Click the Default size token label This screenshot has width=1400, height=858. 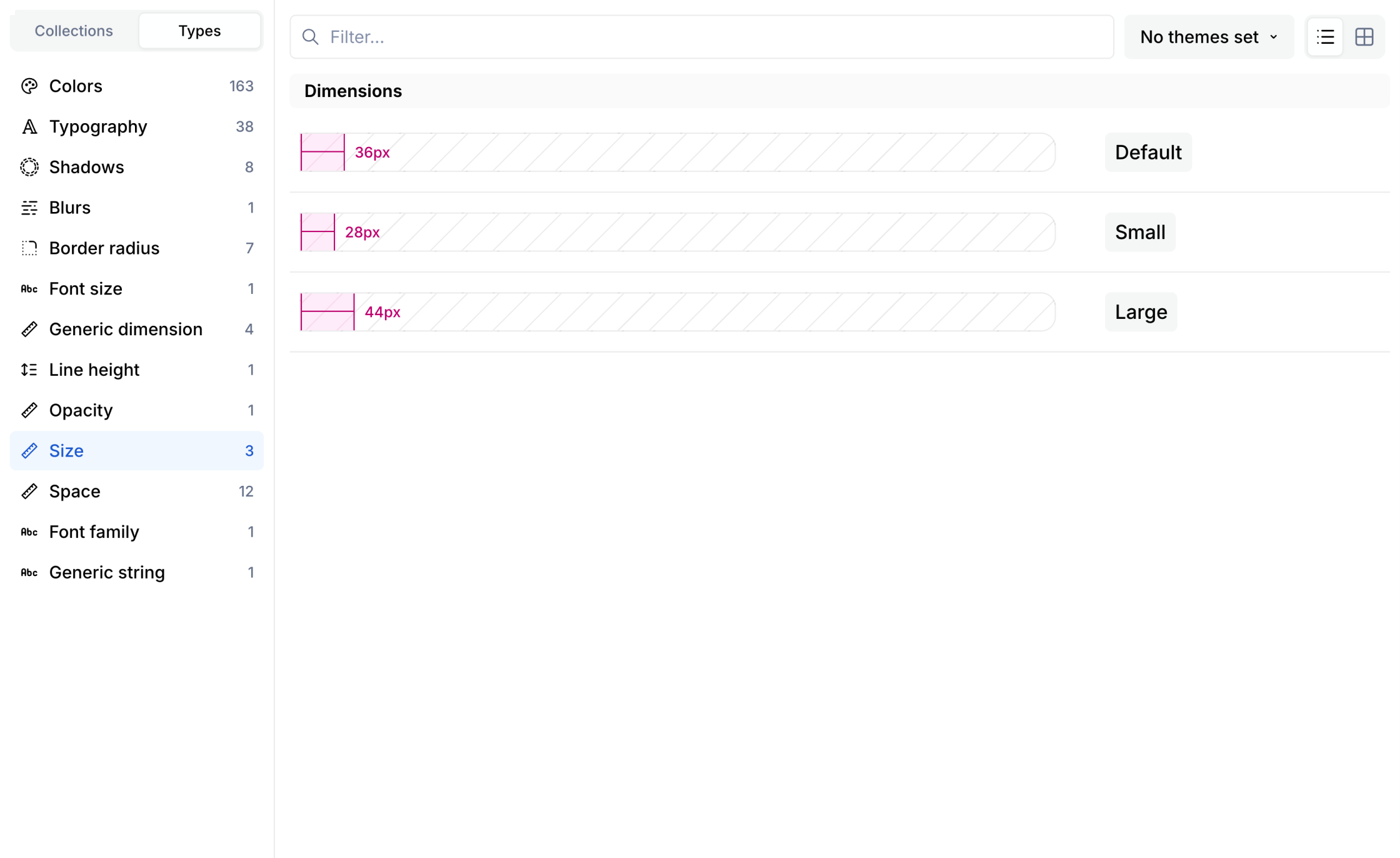1147,153
